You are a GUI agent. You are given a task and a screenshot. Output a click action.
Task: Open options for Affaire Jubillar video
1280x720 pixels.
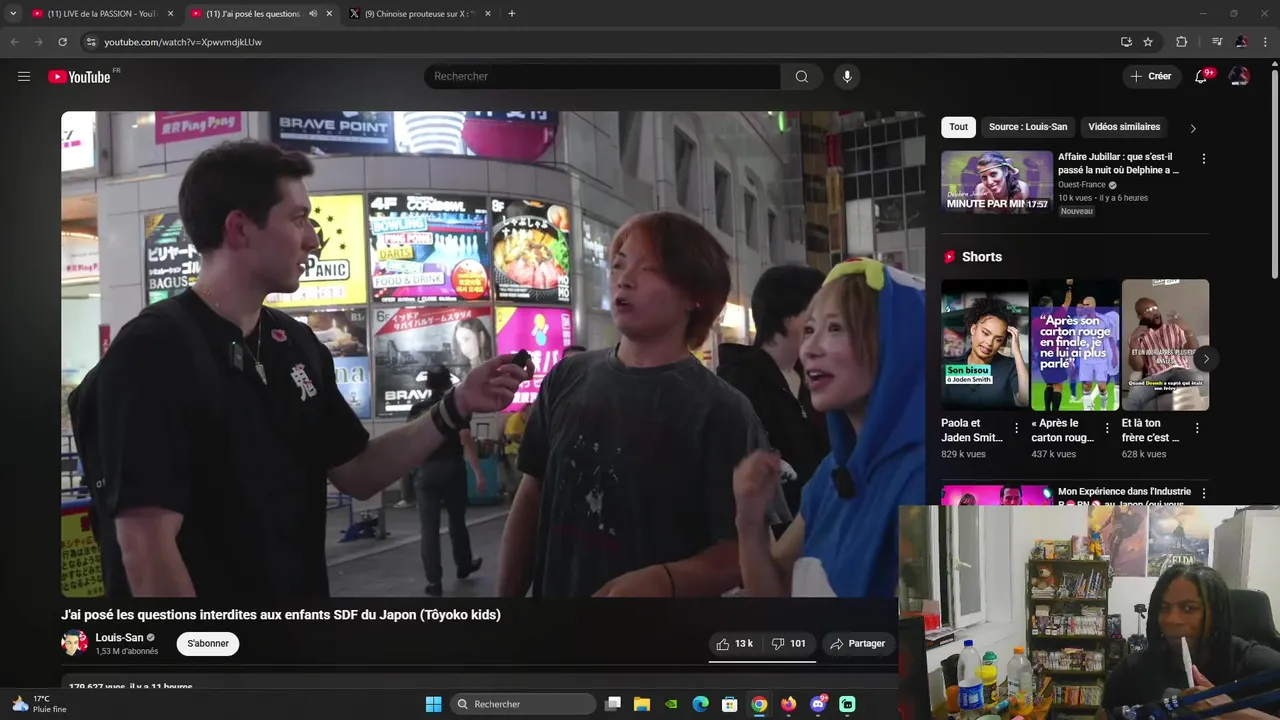point(1203,158)
